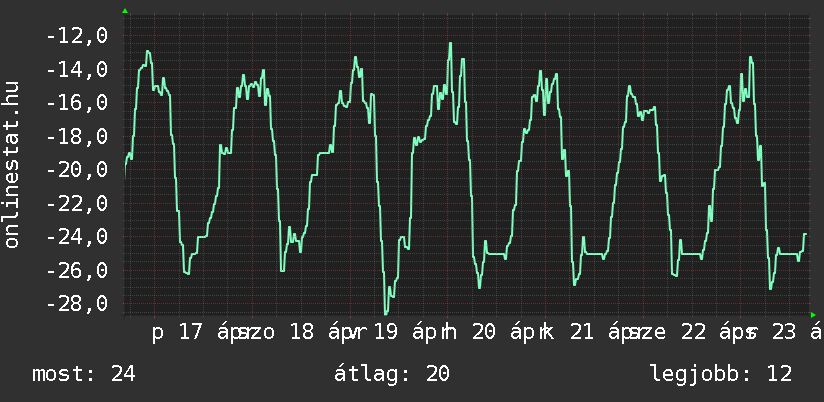The width and height of the screenshot is (824, 402).
Task: Click the 'most: 24' current value
Action: (84, 374)
